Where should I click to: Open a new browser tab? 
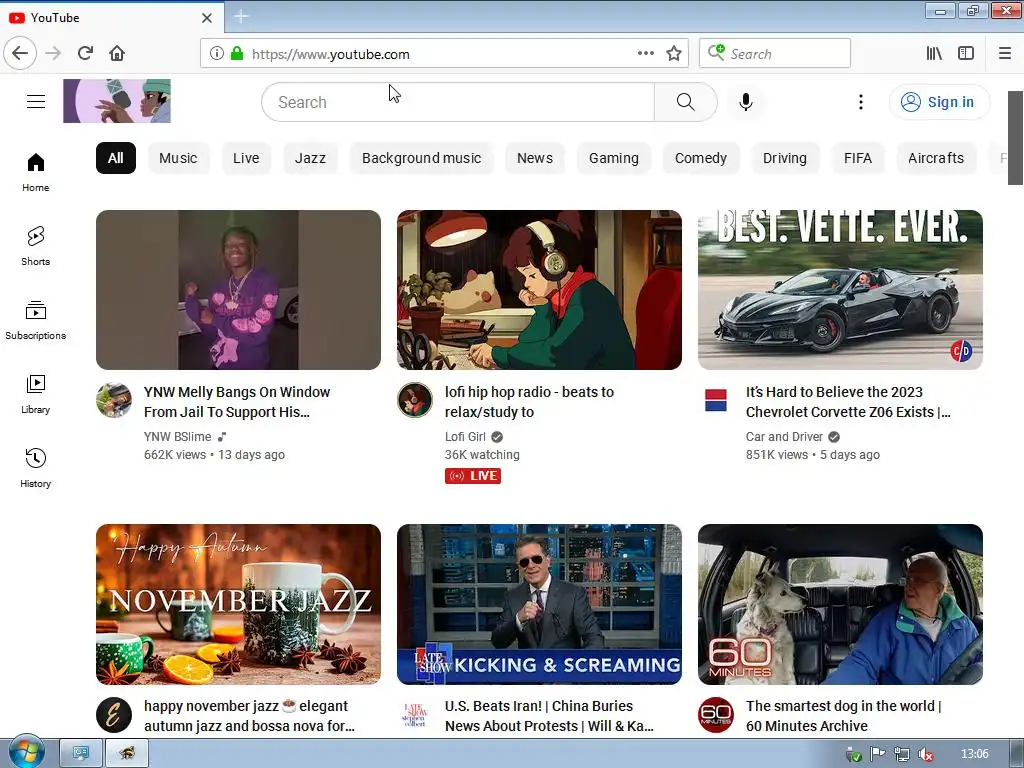point(241,17)
